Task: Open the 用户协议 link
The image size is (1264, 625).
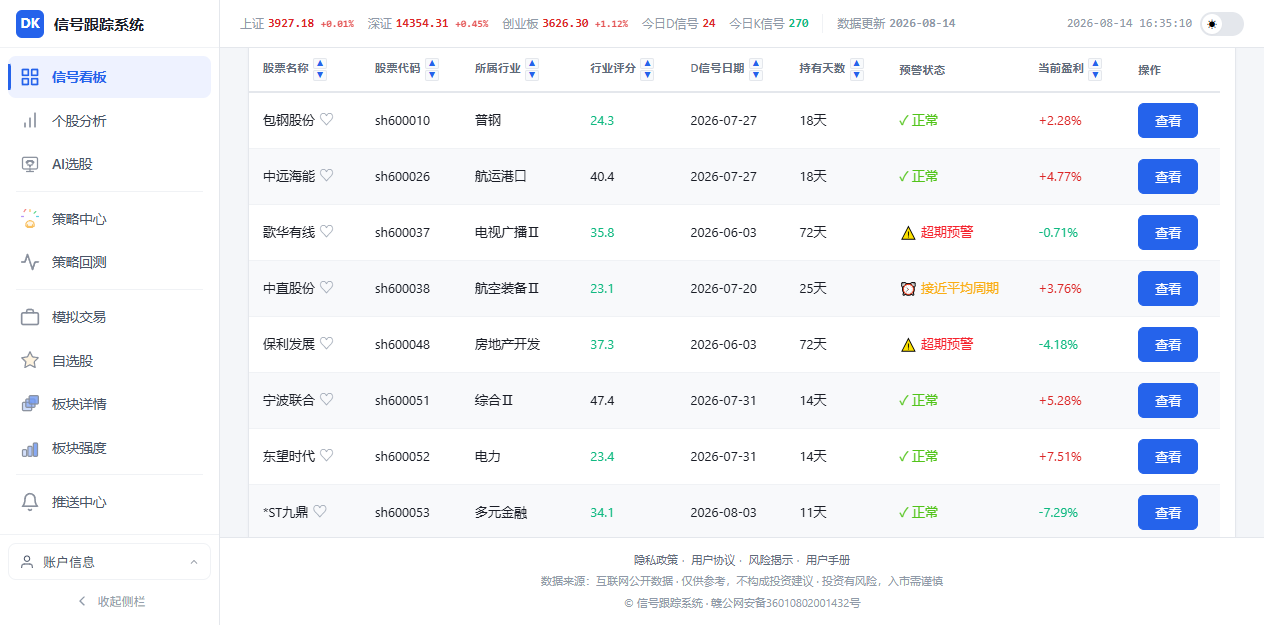Action: pos(713,560)
